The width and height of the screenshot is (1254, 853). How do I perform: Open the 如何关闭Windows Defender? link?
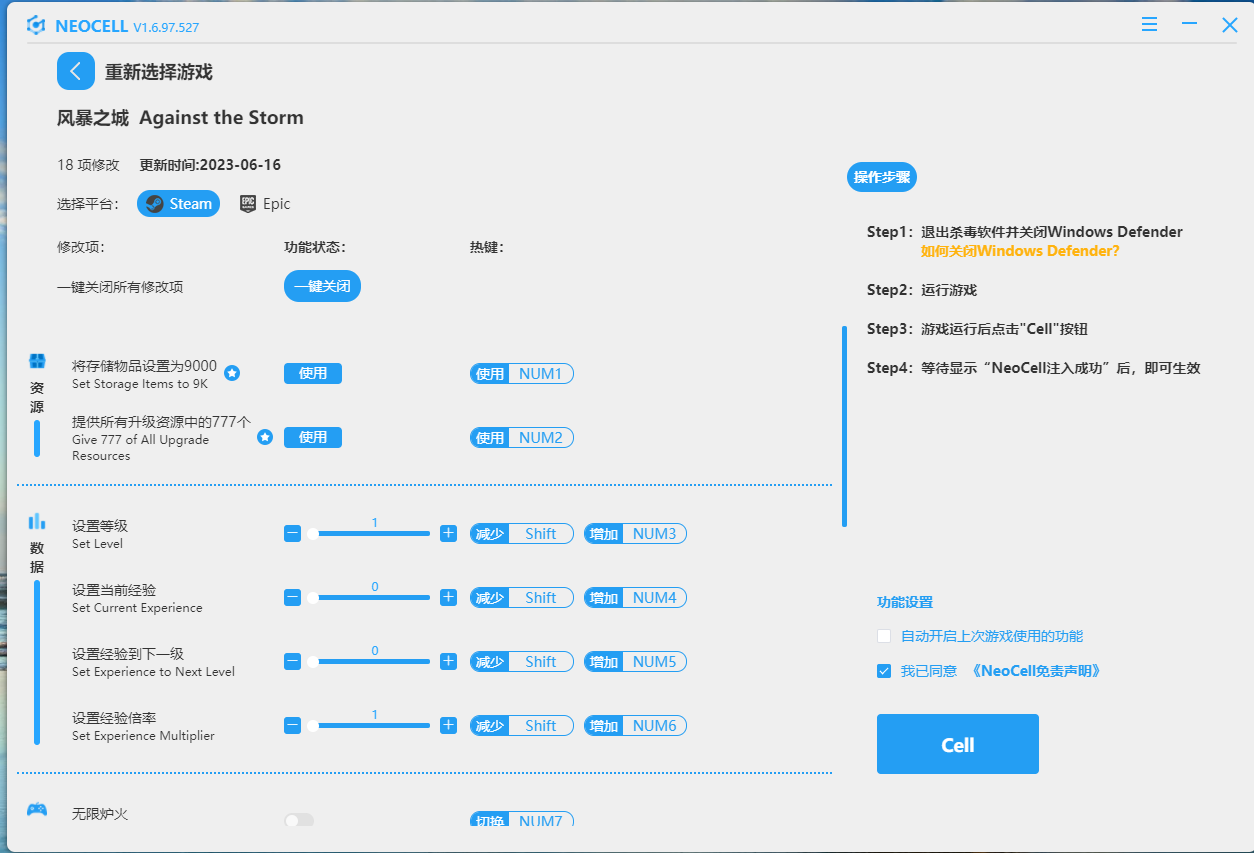(1020, 251)
